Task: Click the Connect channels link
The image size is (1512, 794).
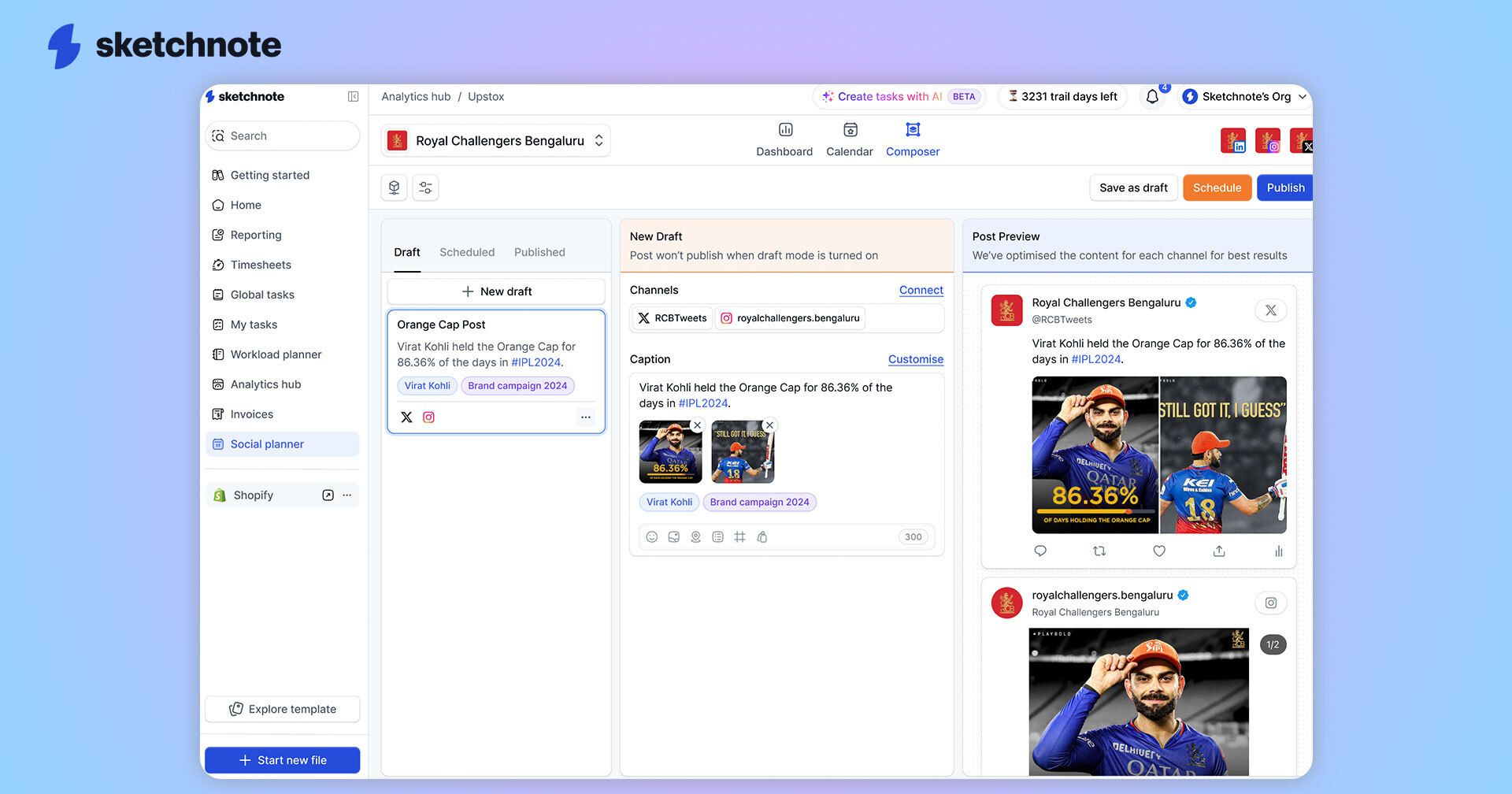Action: tap(921, 290)
